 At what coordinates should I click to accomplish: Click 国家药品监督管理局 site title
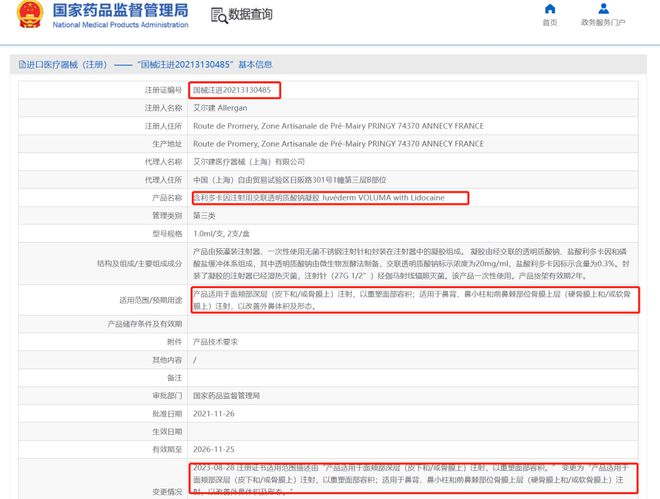120,11
